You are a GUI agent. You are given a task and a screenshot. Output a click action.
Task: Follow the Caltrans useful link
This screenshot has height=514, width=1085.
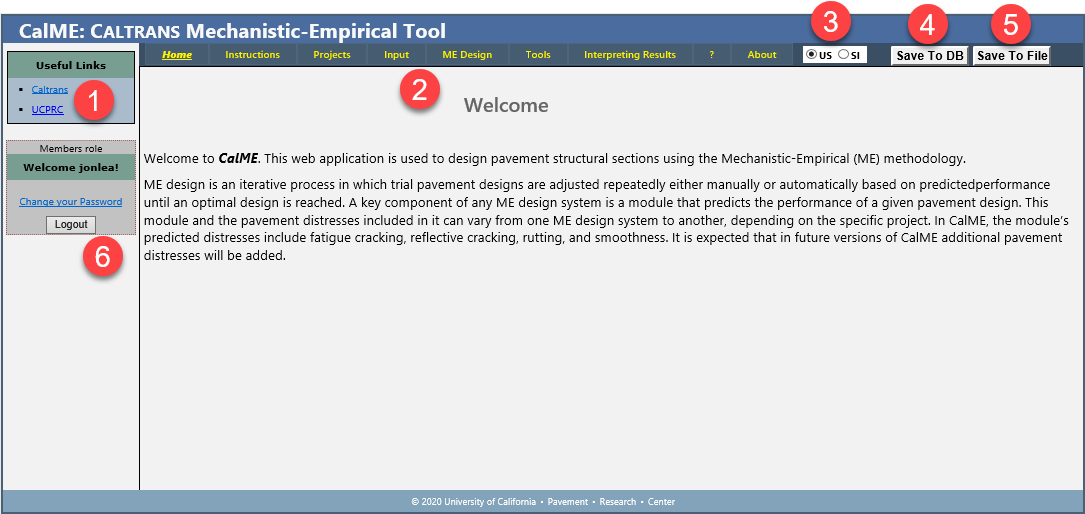[x=49, y=90]
